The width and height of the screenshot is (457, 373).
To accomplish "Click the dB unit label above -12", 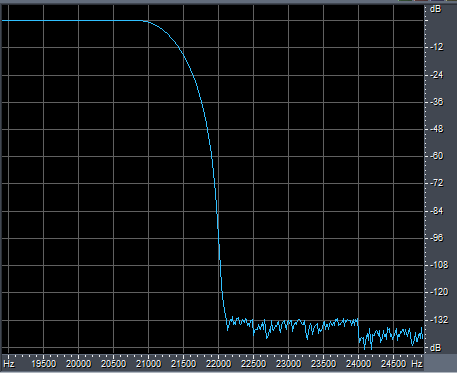I will [436, 9].
